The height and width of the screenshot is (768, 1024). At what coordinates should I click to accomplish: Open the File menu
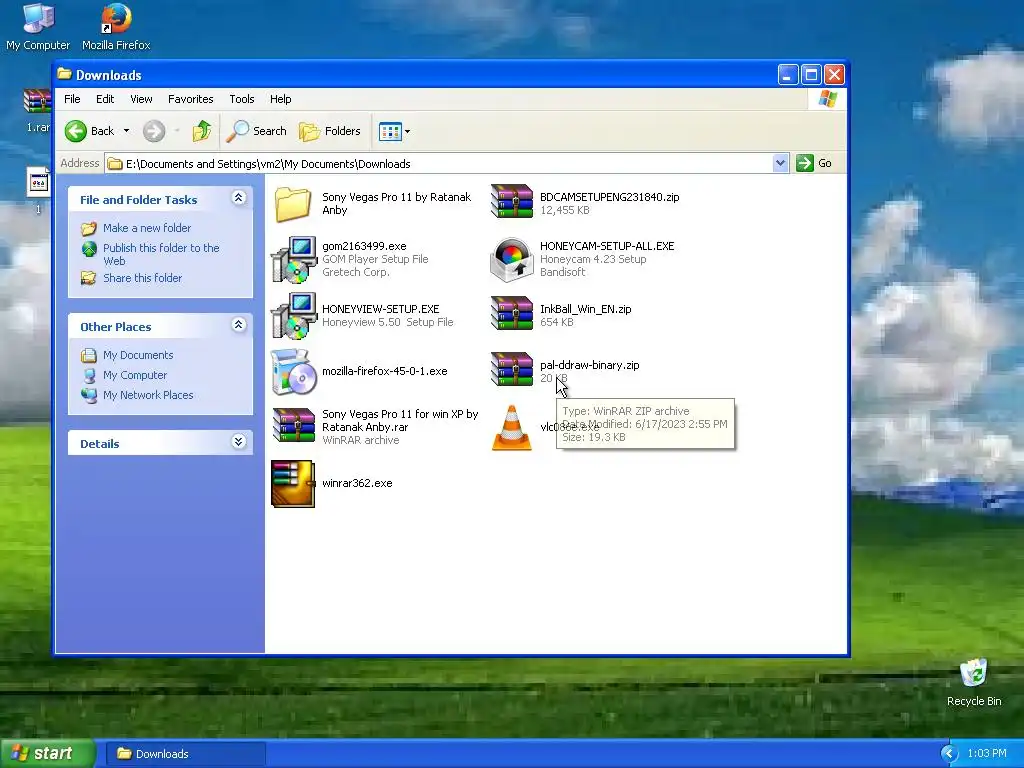pos(72,99)
